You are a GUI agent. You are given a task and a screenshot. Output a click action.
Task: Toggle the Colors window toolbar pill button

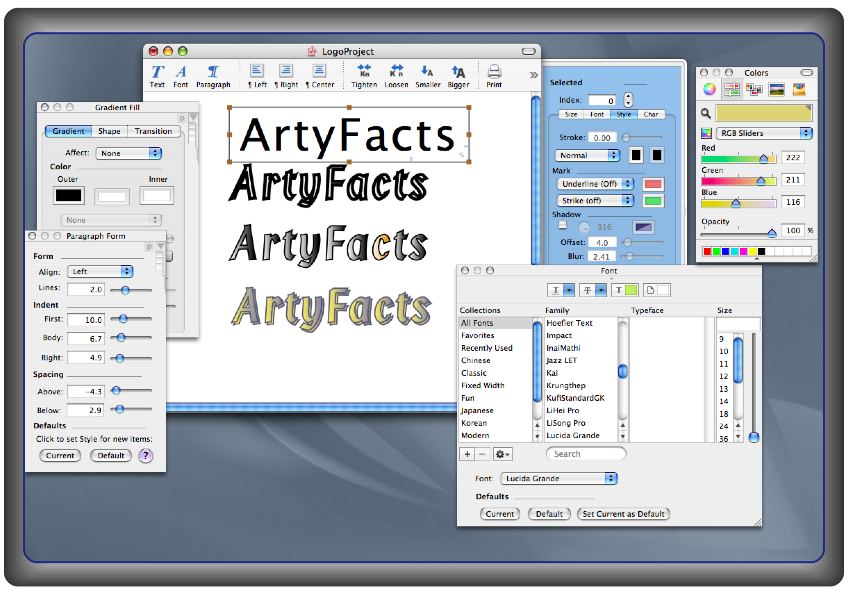807,72
